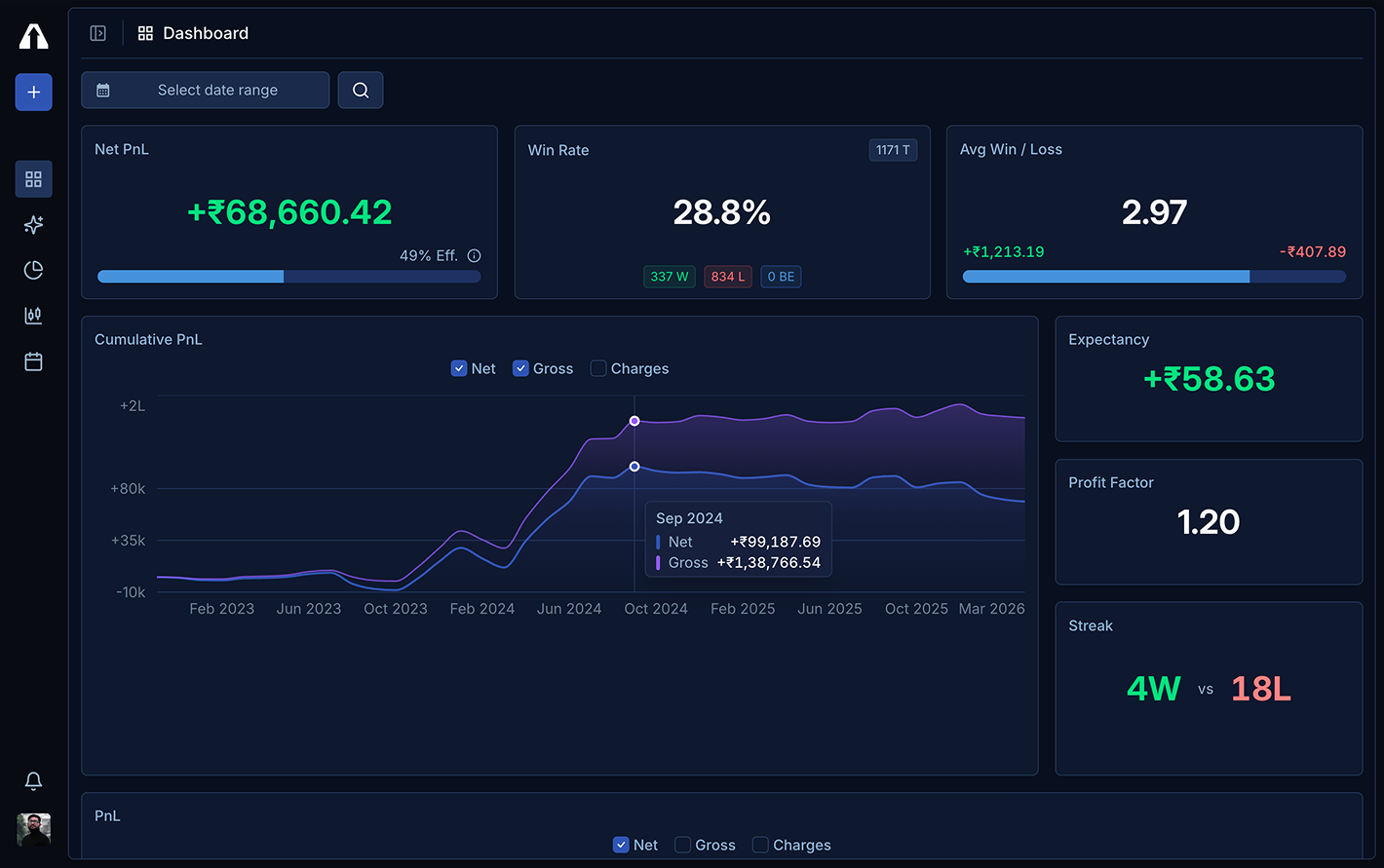Viewport: 1384px width, 868px height.
Task: Open the AI insights sparkles icon
Action: tap(33, 225)
